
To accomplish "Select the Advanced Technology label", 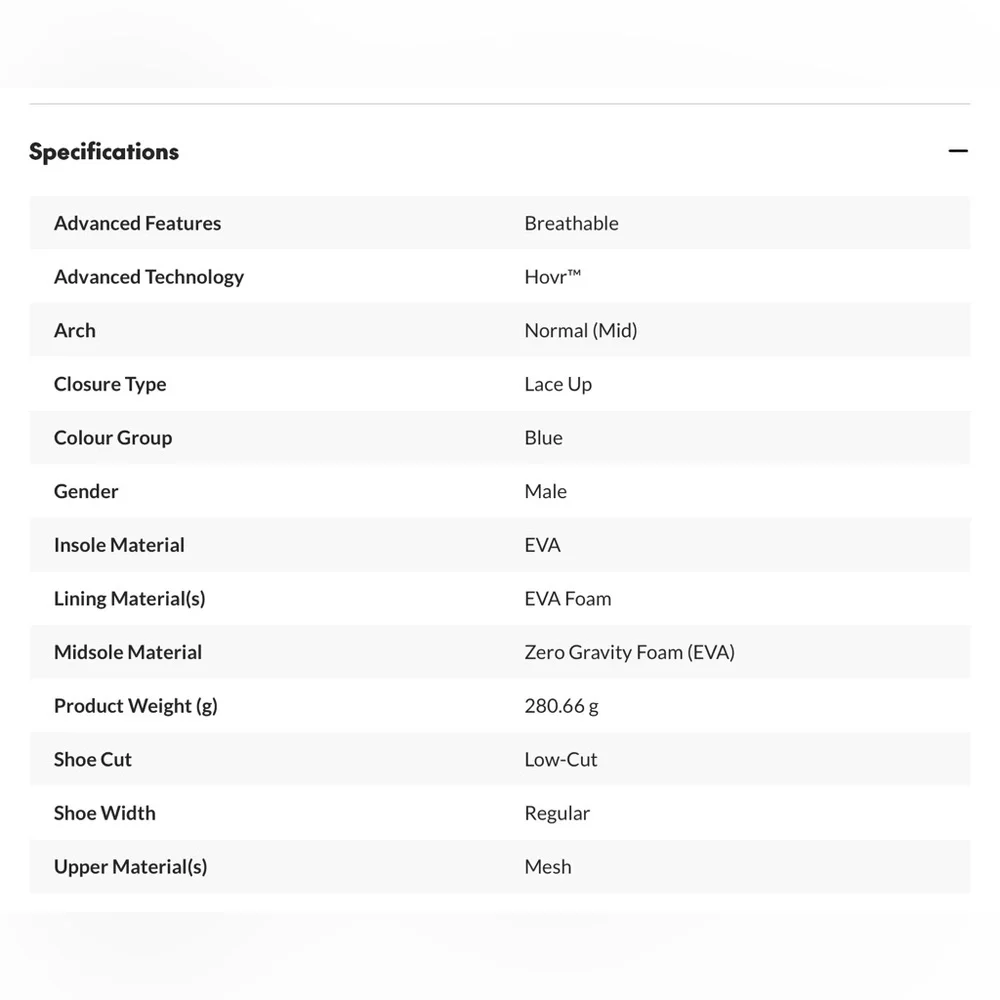I will (x=149, y=277).
